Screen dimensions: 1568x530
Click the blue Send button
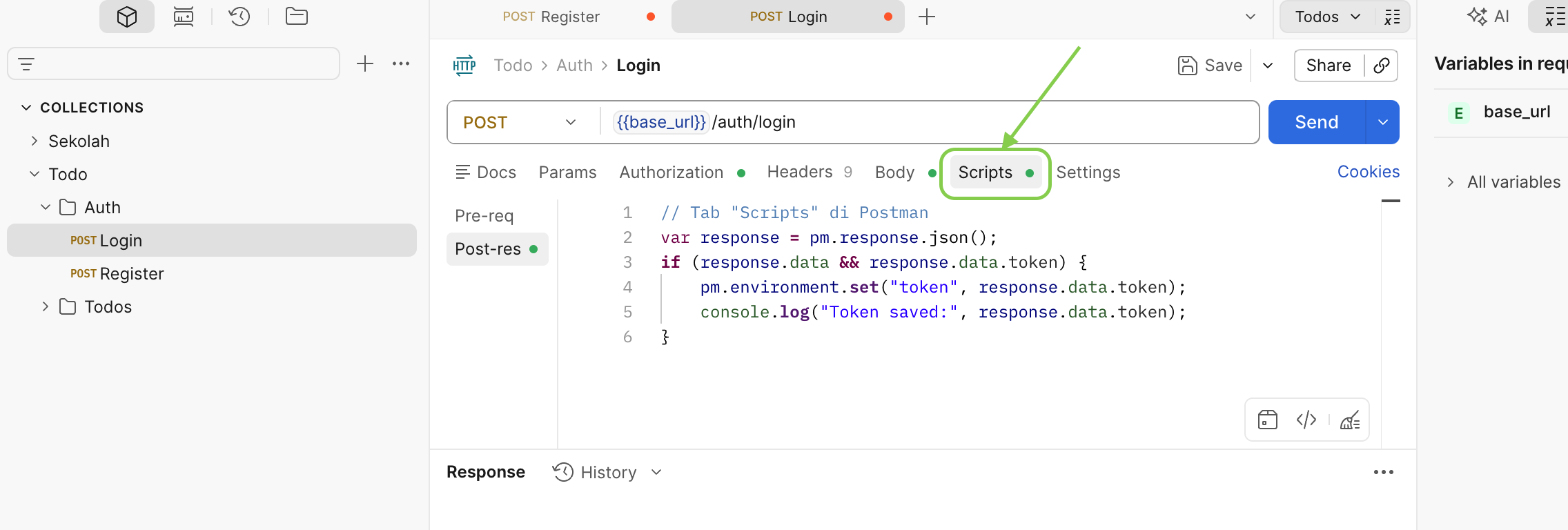click(x=1317, y=122)
